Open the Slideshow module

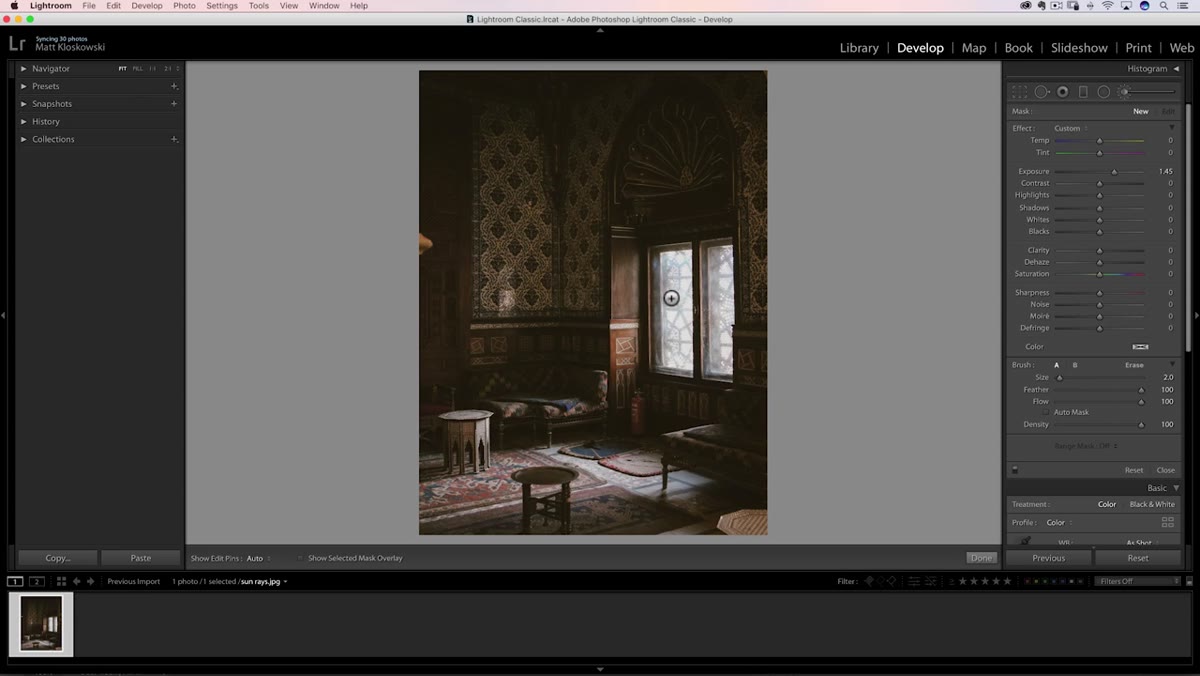(x=1079, y=48)
